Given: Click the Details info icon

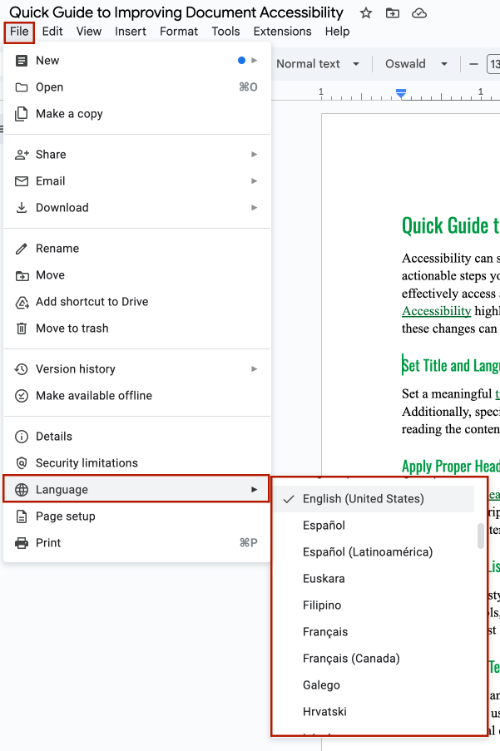Looking at the screenshot, I should click(22, 436).
